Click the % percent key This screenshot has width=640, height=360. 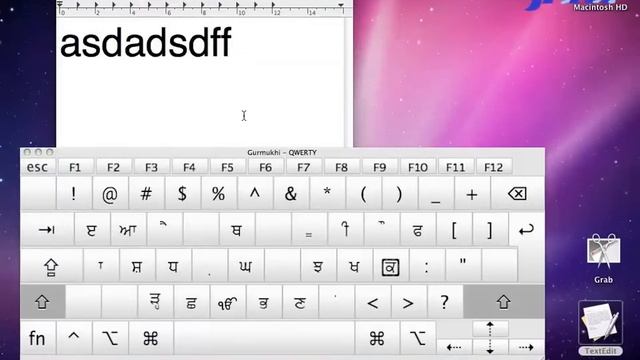click(x=218, y=194)
